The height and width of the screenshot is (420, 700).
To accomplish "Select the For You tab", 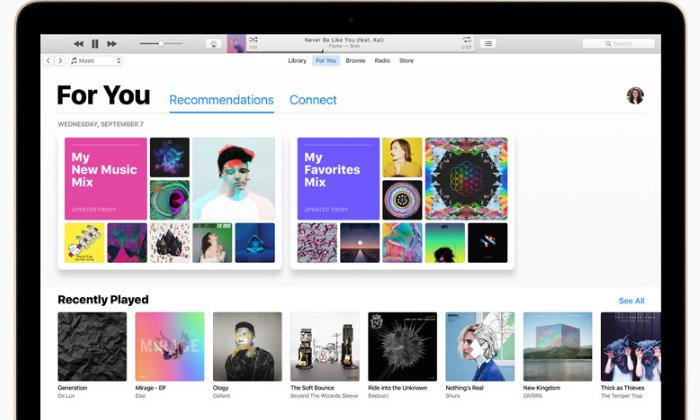I will (326, 61).
